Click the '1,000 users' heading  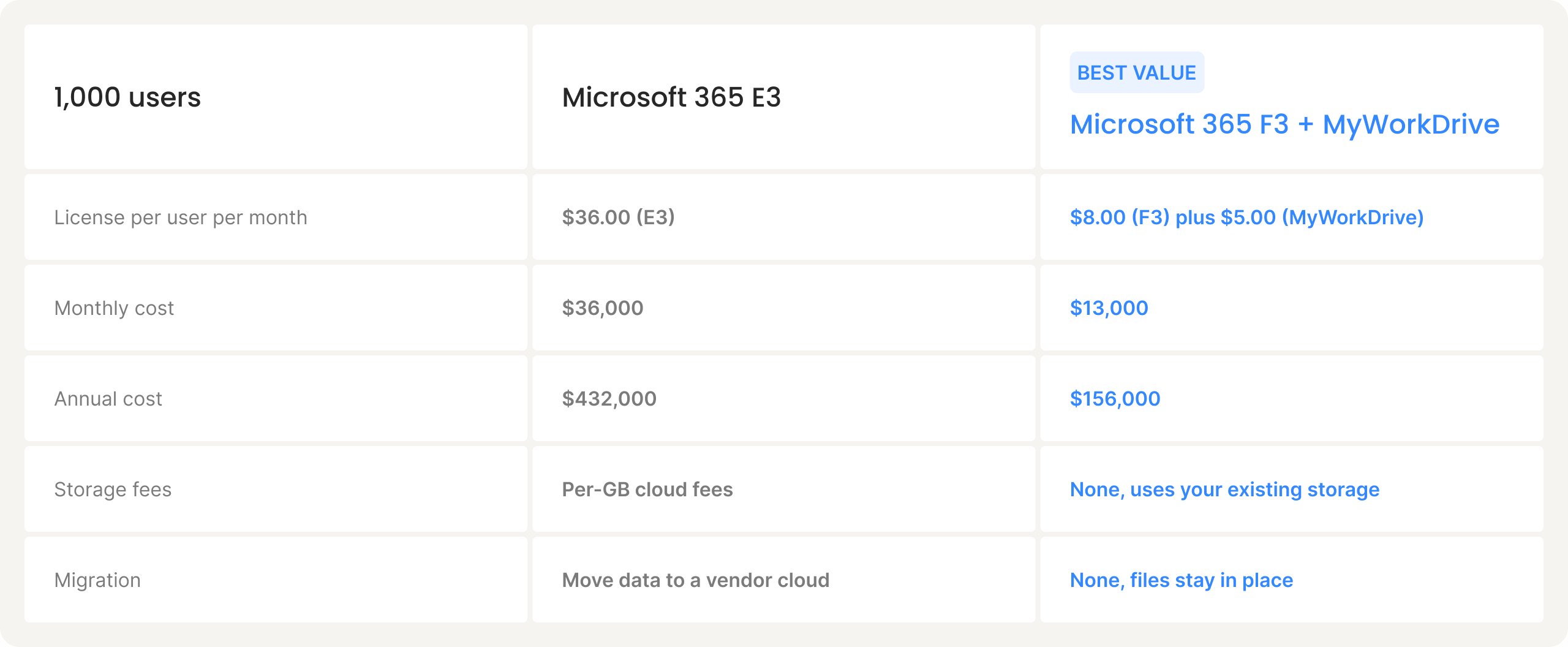point(127,97)
